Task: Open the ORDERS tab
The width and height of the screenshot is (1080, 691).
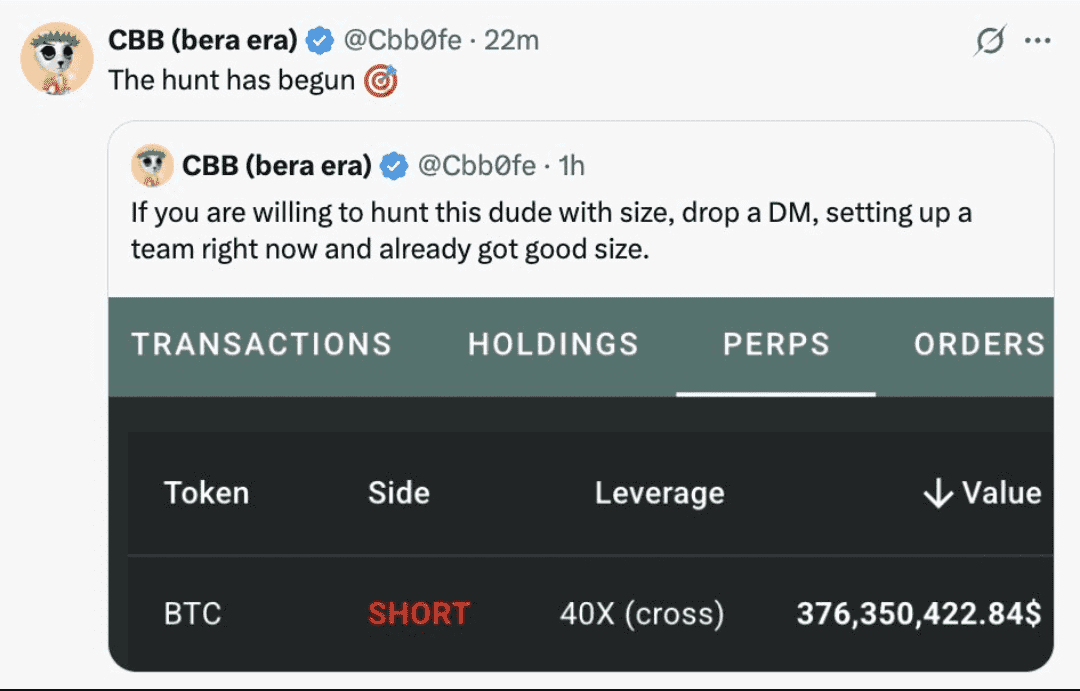Action: [x=979, y=344]
